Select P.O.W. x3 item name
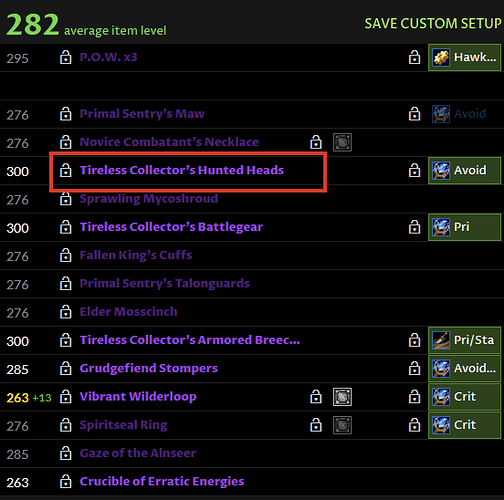This screenshot has width=504, height=500. (108, 57)
